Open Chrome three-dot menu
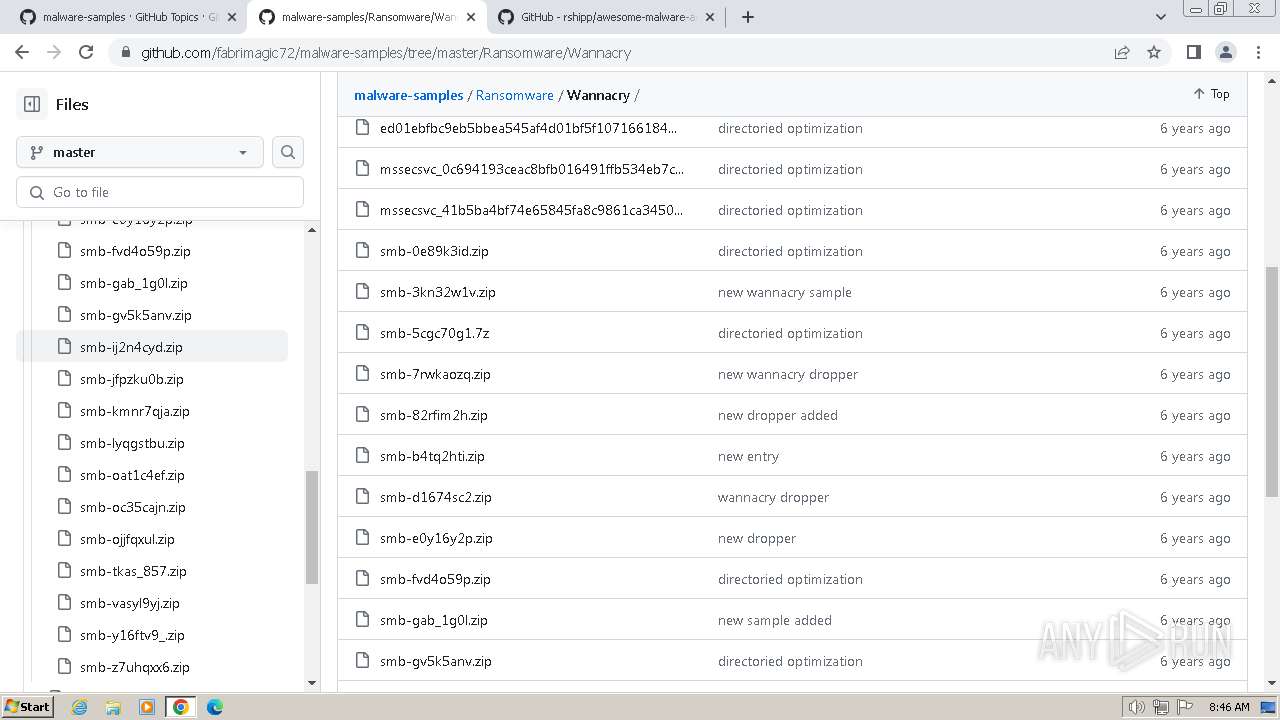1280x720 pixels. click(1257, 53)
